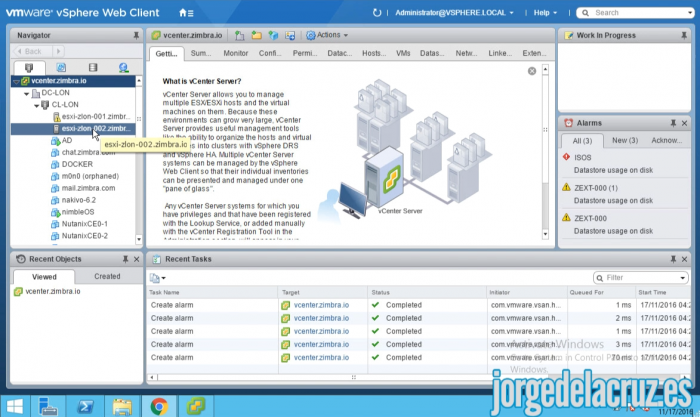
Task: Click the Create datacenter toolbar icon
Action: pyautogui.click(x=240, y=35)
